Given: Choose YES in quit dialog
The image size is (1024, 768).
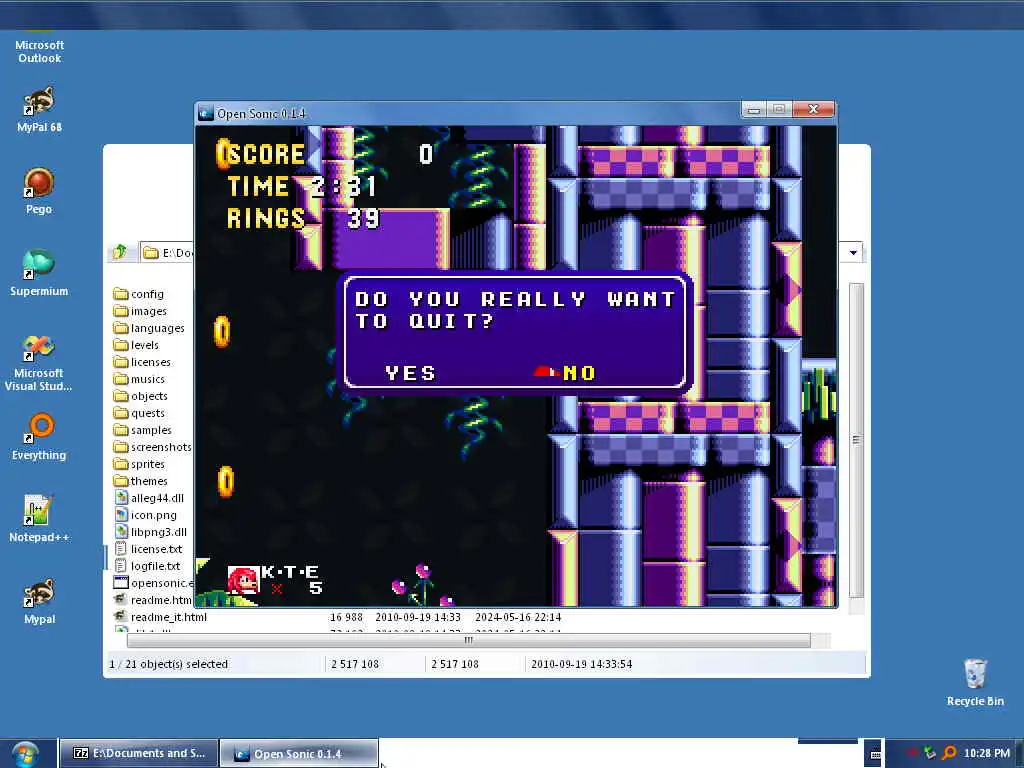Looking at the screenshot, I should point(410,373).
